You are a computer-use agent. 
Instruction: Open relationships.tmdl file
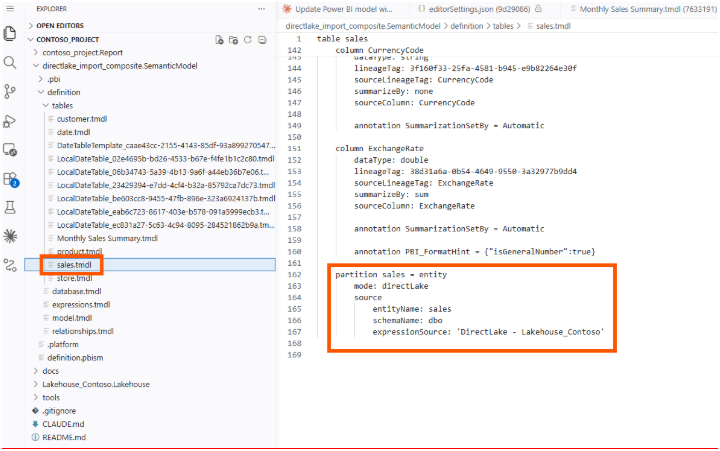[x=82, y=332]
